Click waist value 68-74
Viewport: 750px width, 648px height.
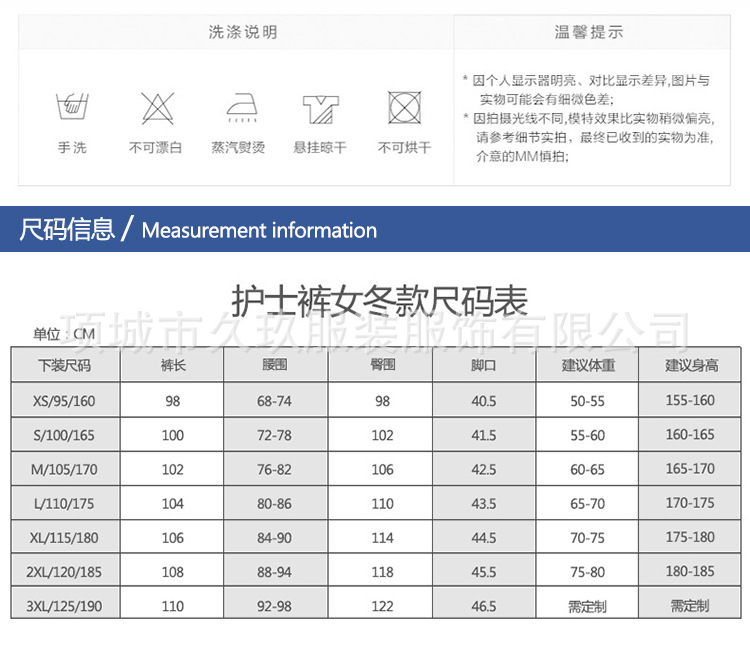pyautogui.click(x=274, y=401)
